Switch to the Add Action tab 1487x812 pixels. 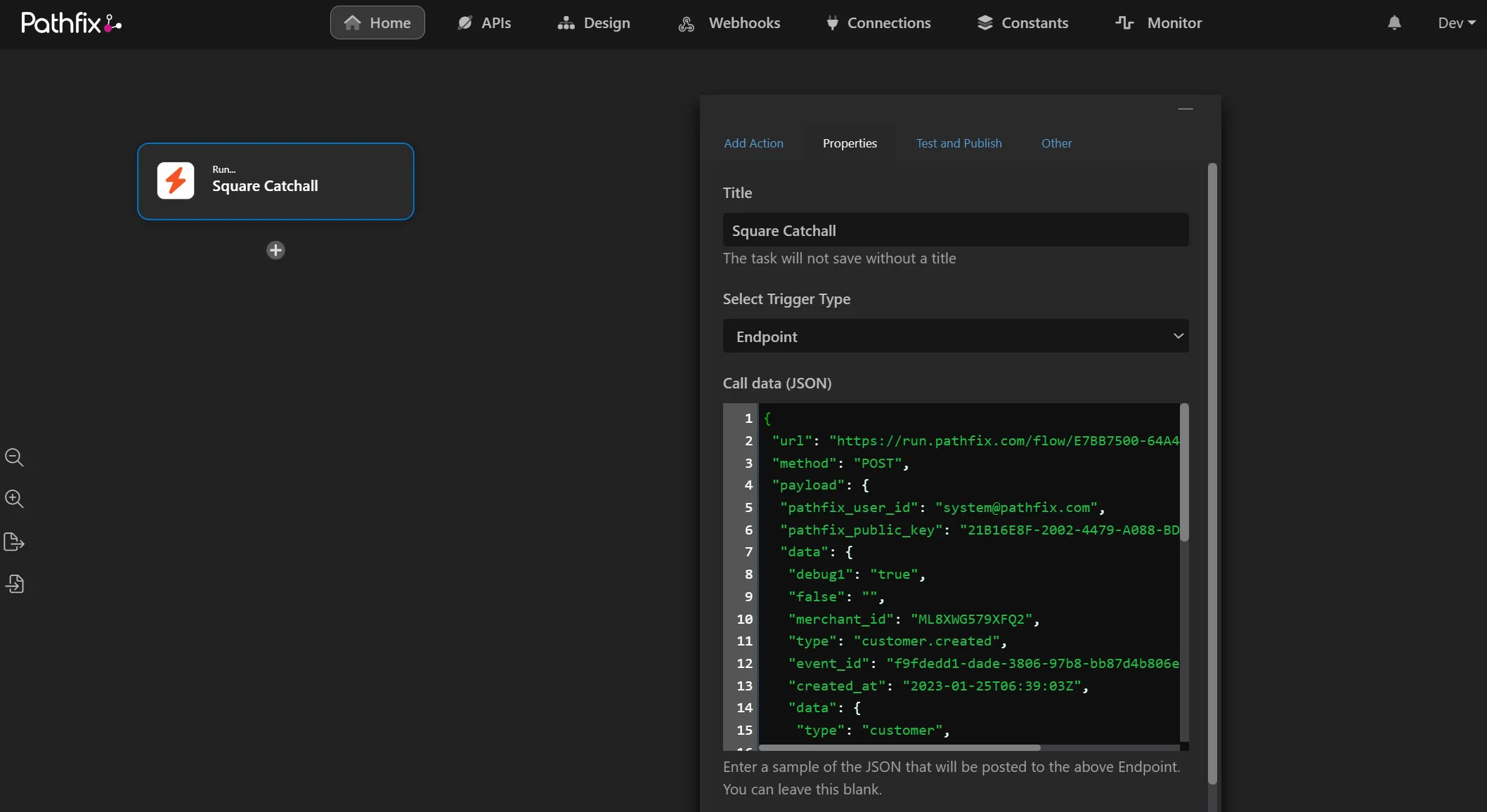point(753,143)
